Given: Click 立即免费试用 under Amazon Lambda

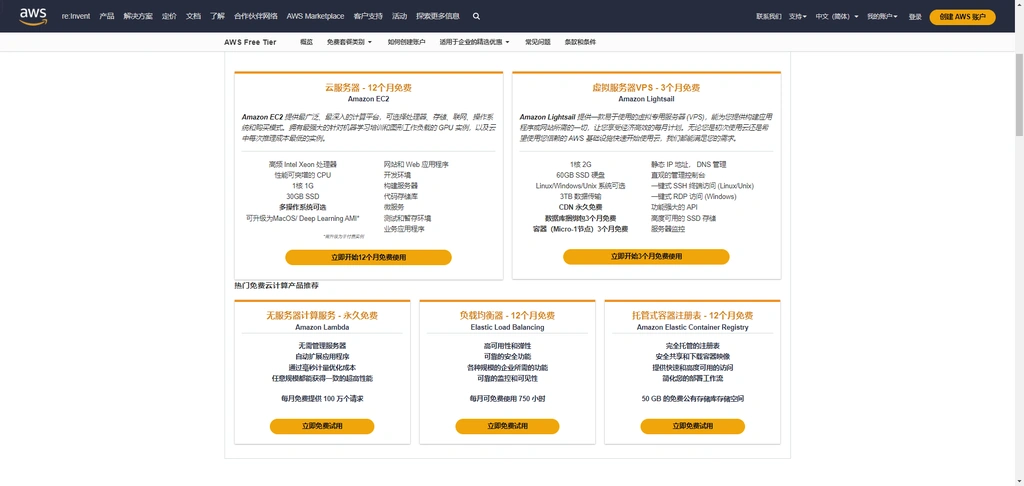Looking at the screenshot, I should click(x=322, y=426).
